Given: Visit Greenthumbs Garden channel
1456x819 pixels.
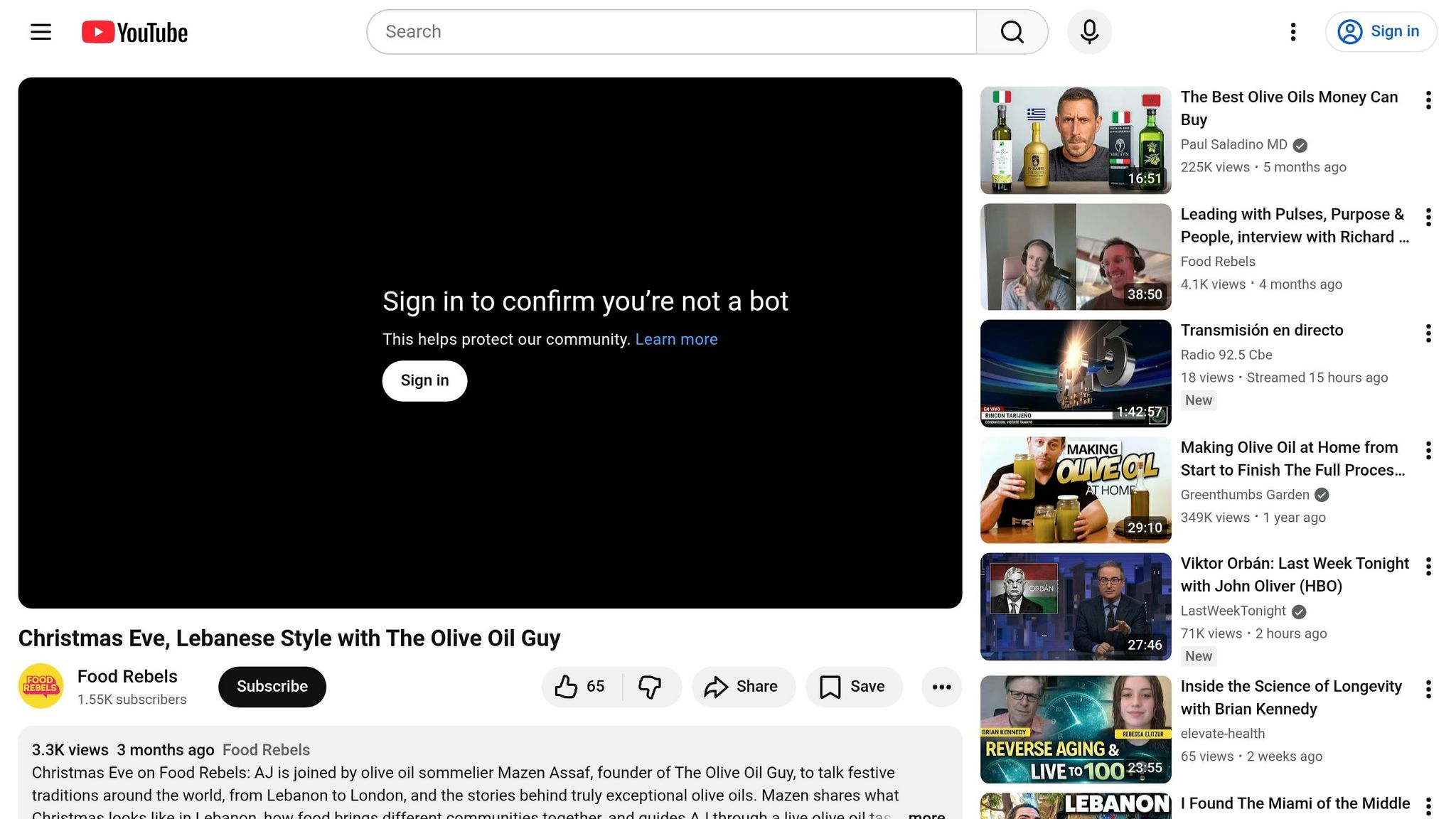Looking at the screenshot, I should click(1245, 495).
